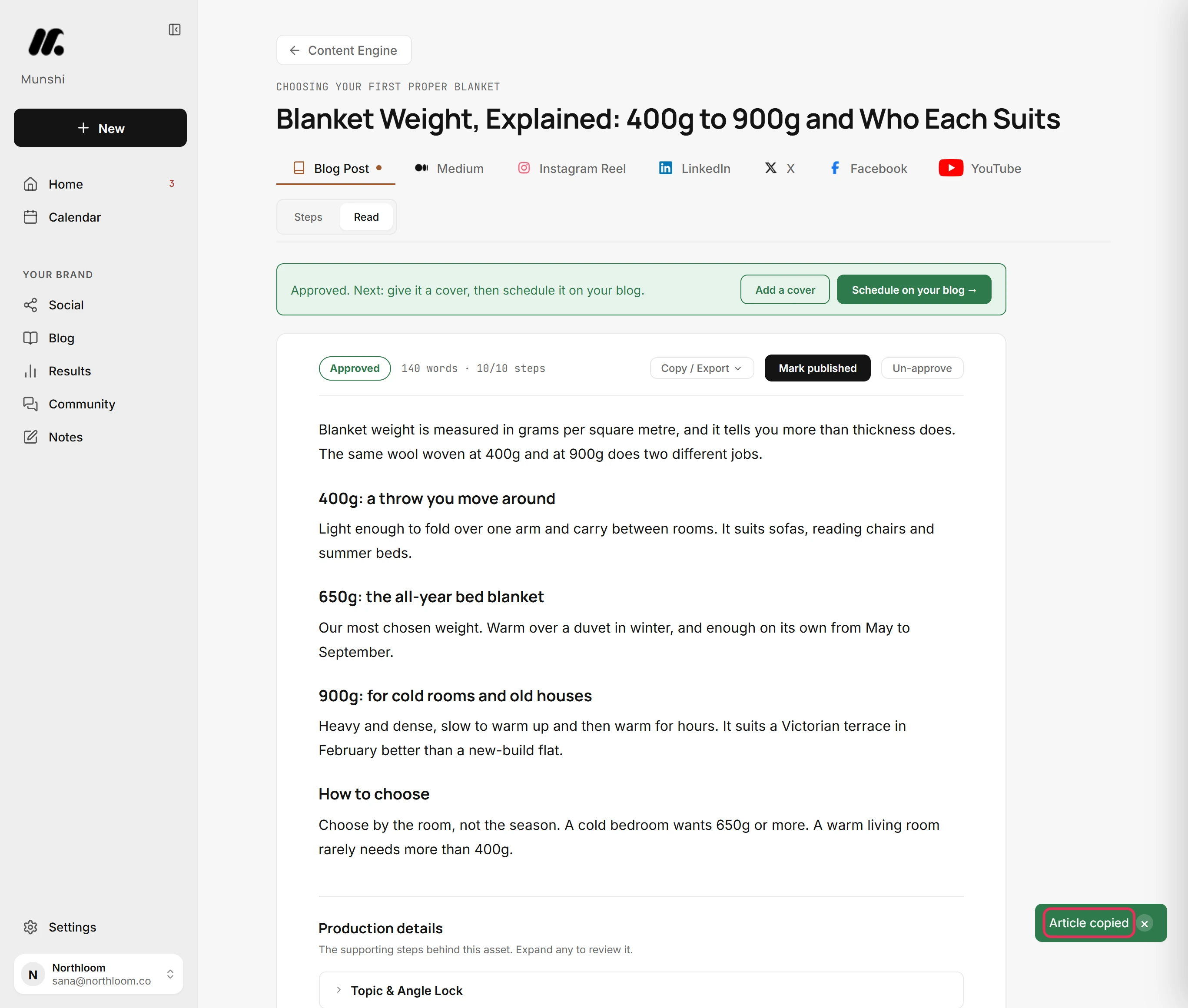This screenshot has height=1008, width=1188.
Task: Open the Northloom account switcher
Action: pyautogui.click(x=99, y=974)
